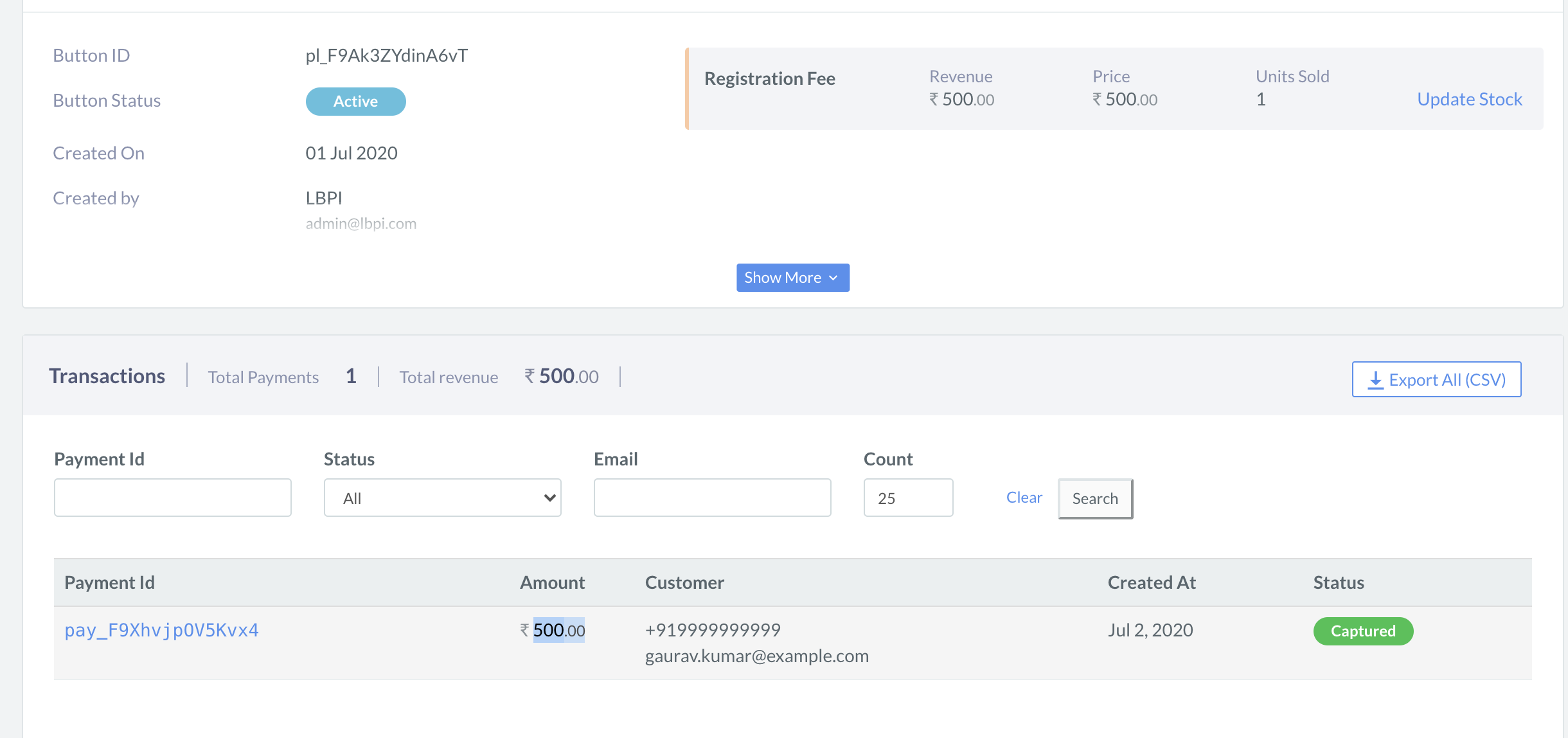
Task: Click the Email filter input box
Action: [712, 497]
